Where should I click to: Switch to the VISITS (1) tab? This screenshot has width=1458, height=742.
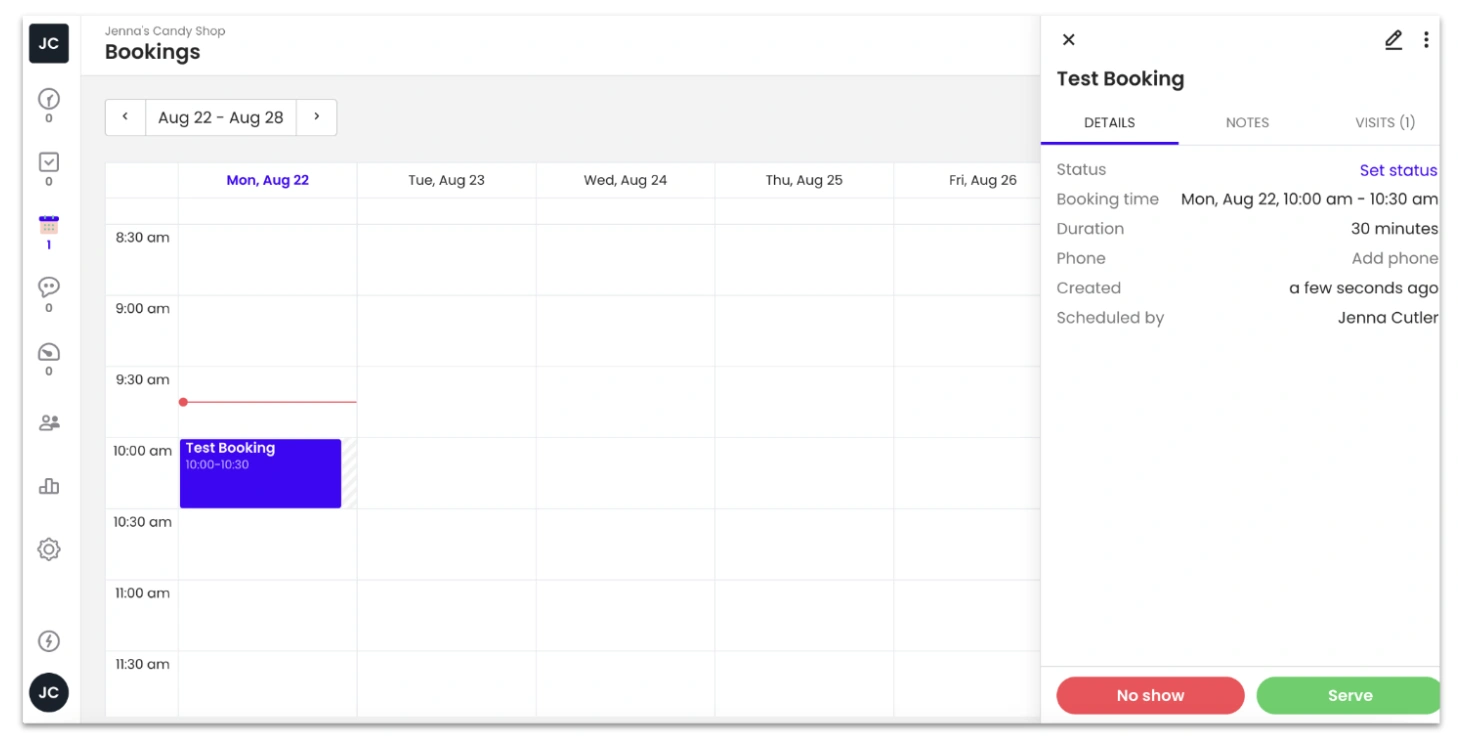(x=1385, y=123)
